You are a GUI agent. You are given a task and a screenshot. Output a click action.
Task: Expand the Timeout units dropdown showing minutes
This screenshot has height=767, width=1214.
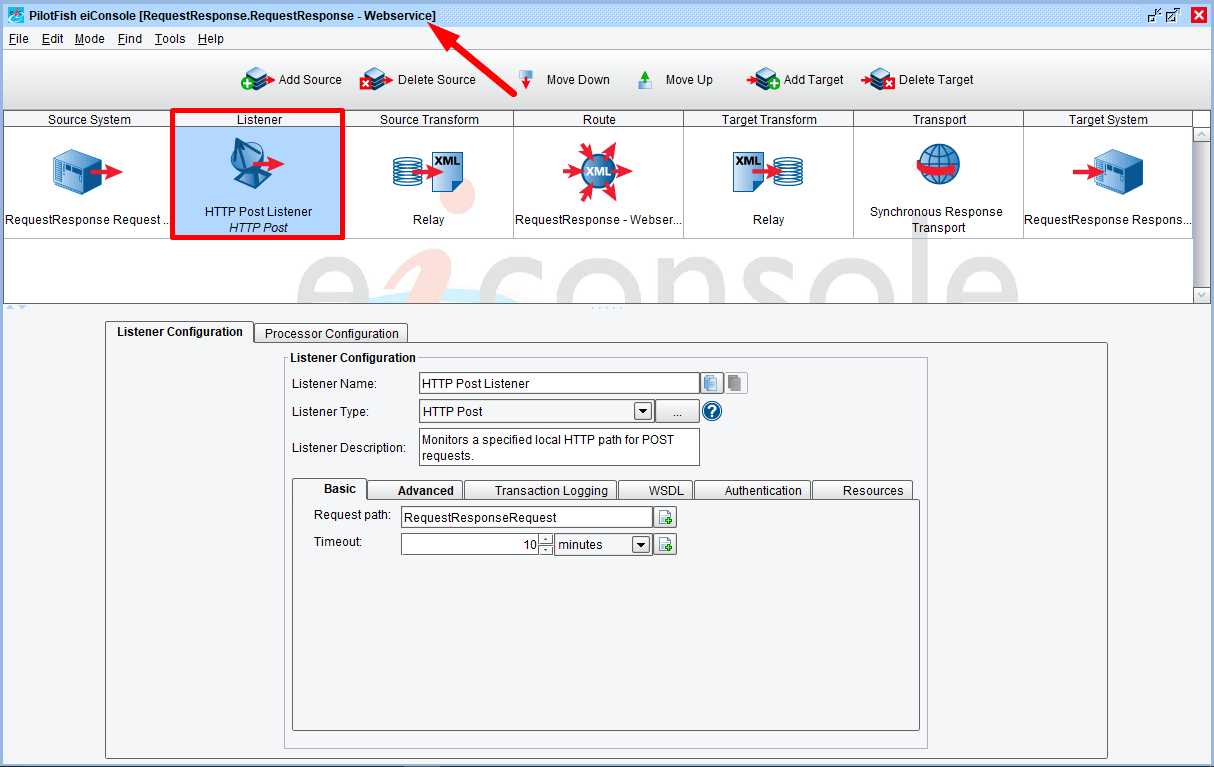641,545
